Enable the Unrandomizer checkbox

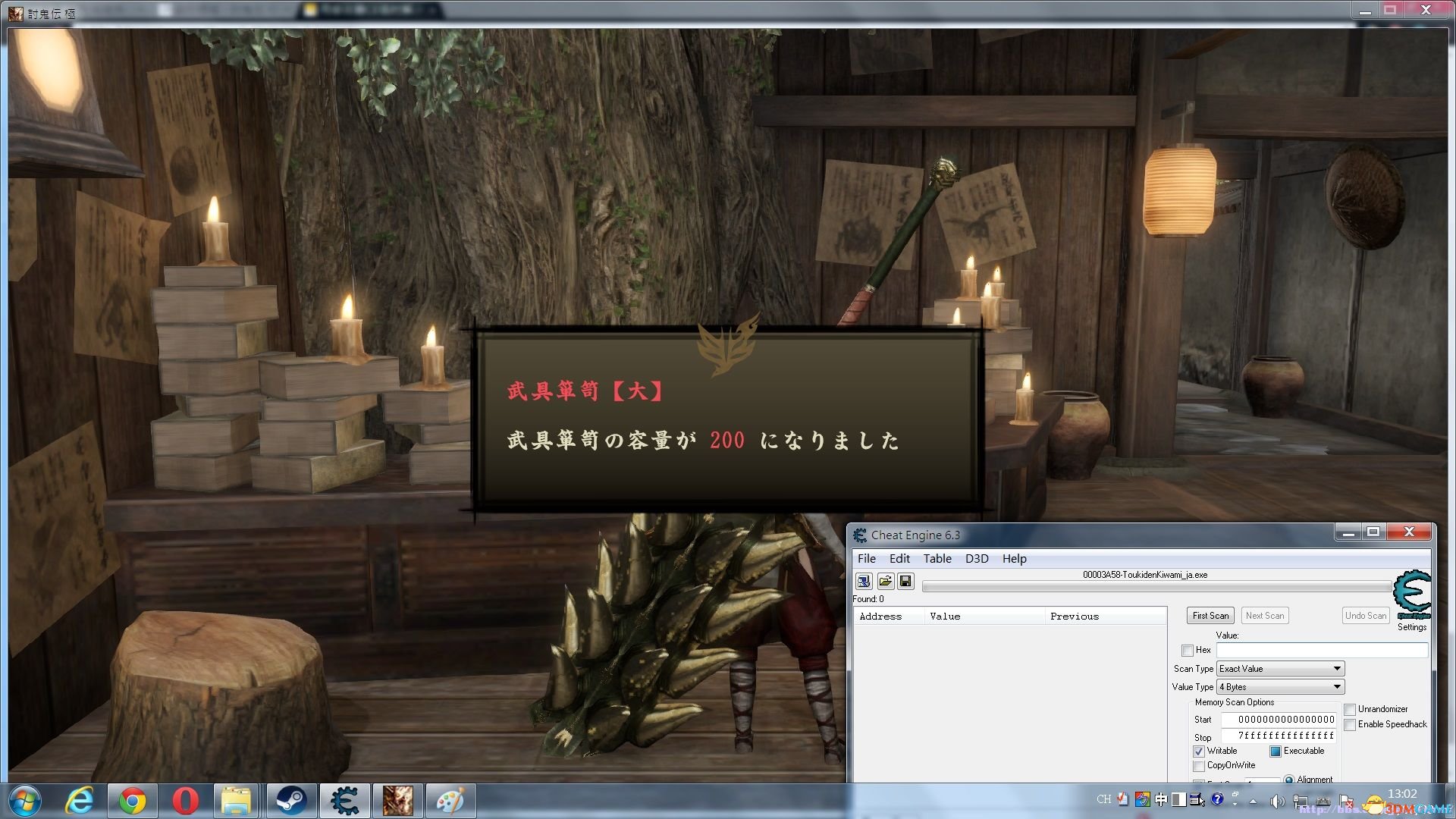(1350, 710)
